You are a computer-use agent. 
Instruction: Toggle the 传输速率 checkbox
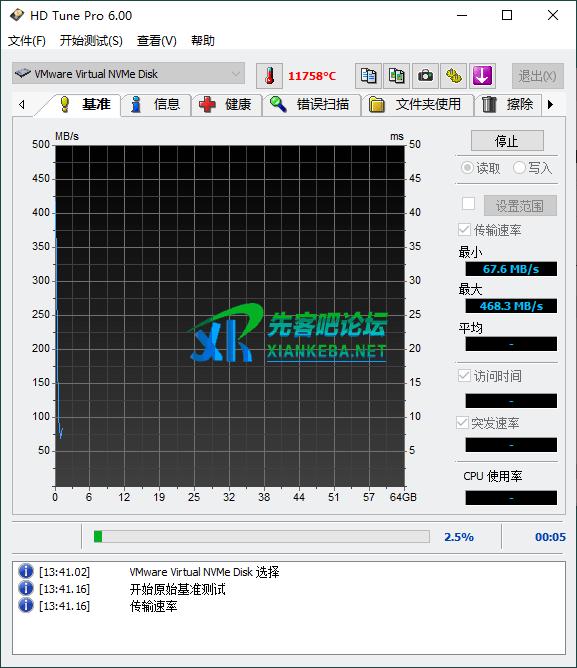[x=464, y=230]
